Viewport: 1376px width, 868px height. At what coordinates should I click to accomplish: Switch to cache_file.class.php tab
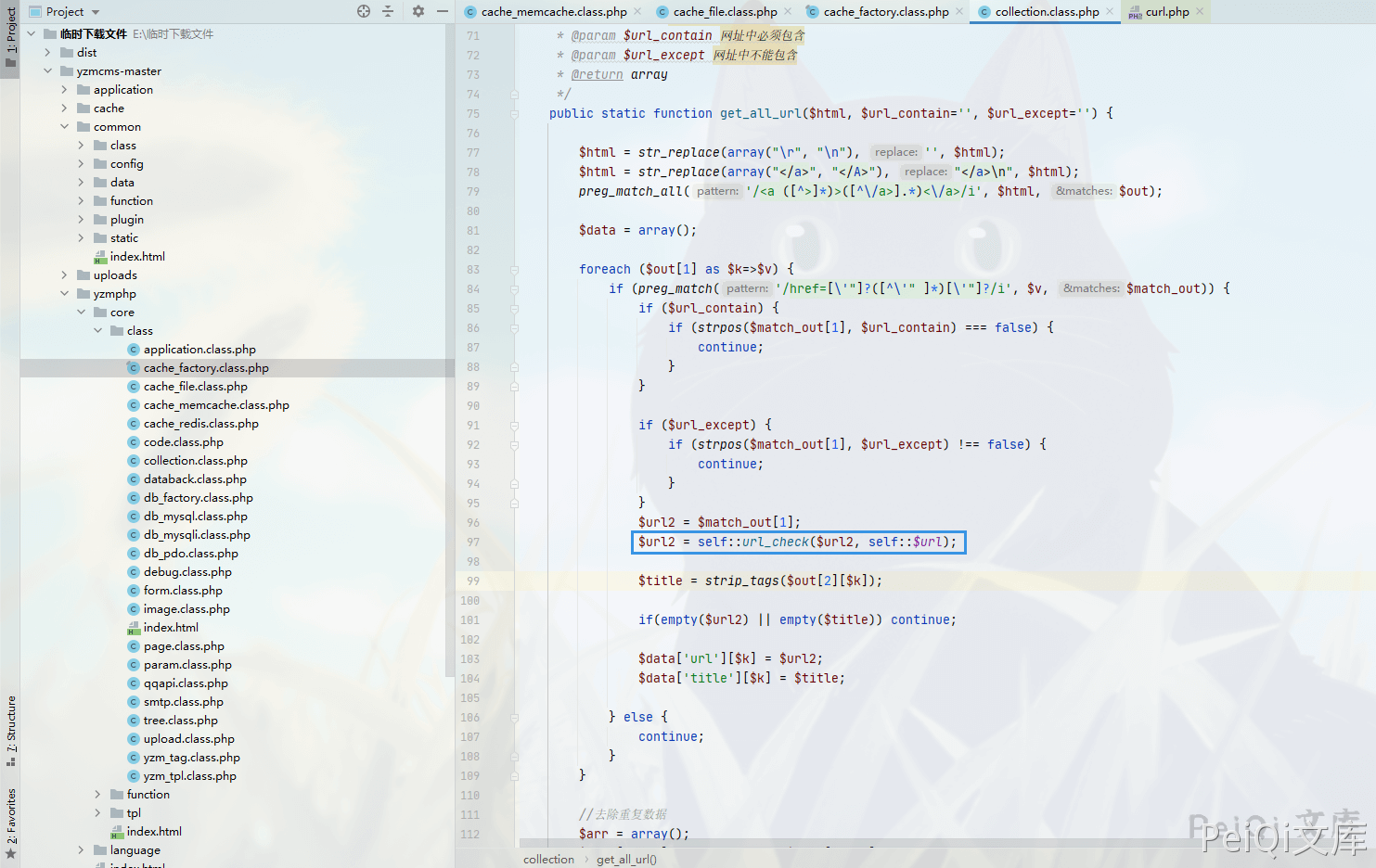click(725, 12)
